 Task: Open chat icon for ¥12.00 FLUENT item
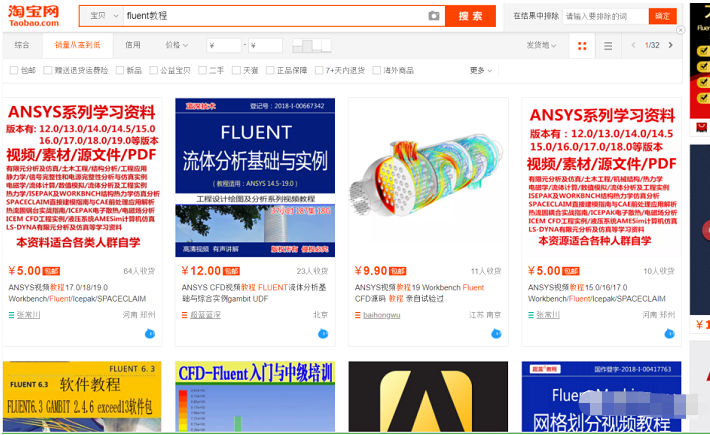(x=323, y=334)
